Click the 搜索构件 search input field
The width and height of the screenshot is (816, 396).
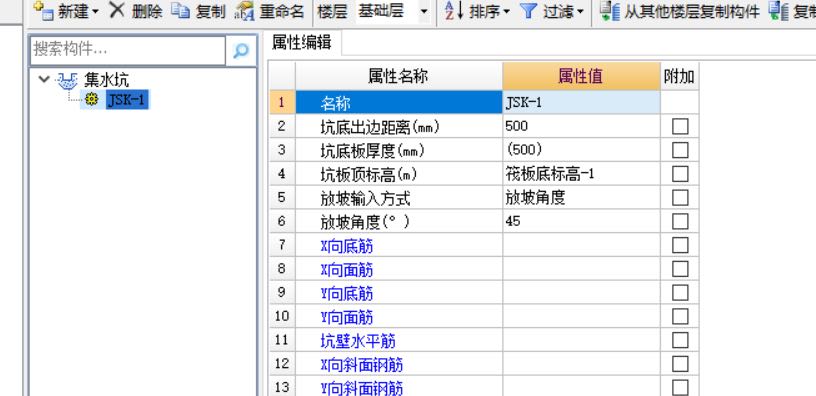pyautogui.click(x=128, y=50)
